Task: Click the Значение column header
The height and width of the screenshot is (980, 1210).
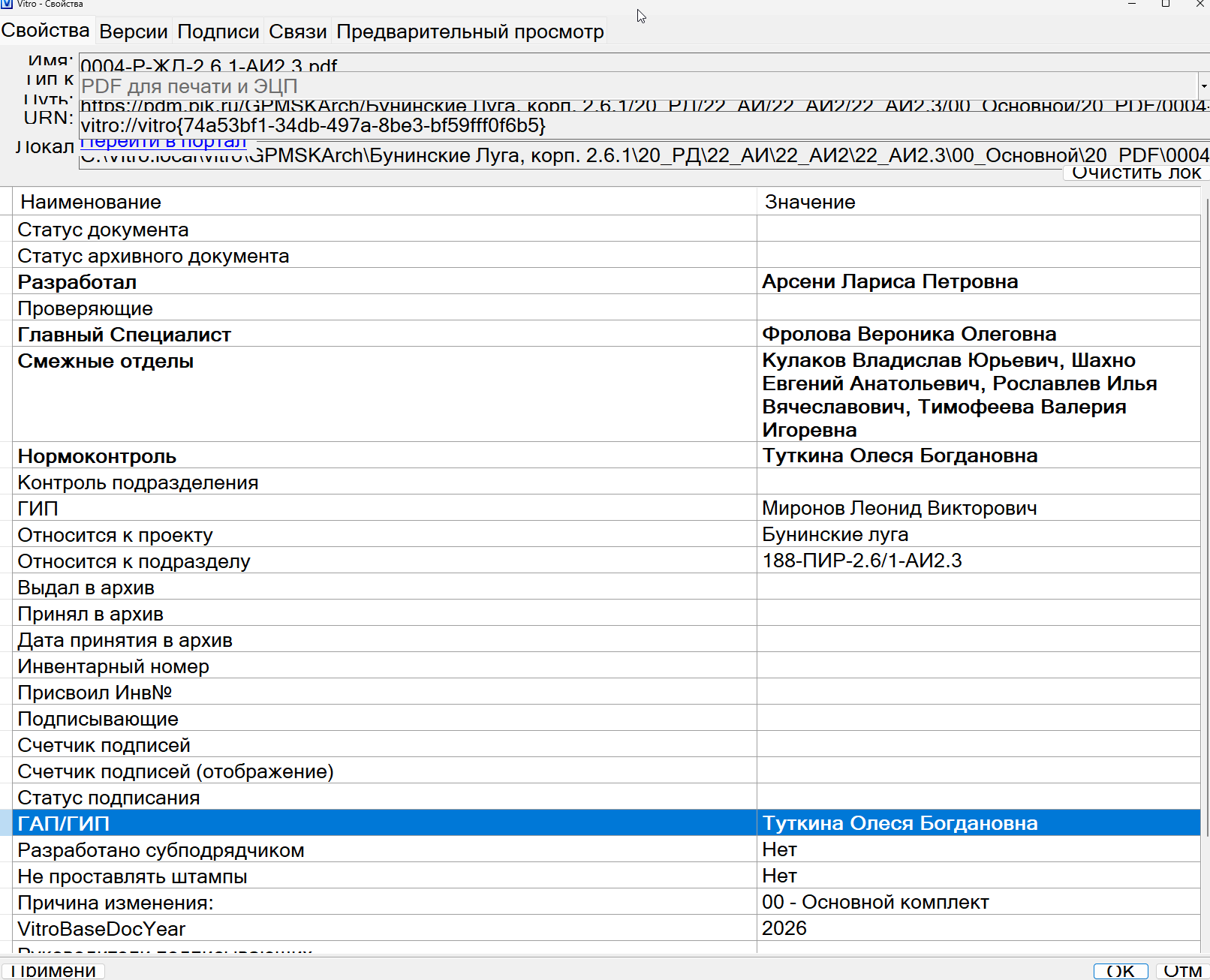Action: click(979, 202)
